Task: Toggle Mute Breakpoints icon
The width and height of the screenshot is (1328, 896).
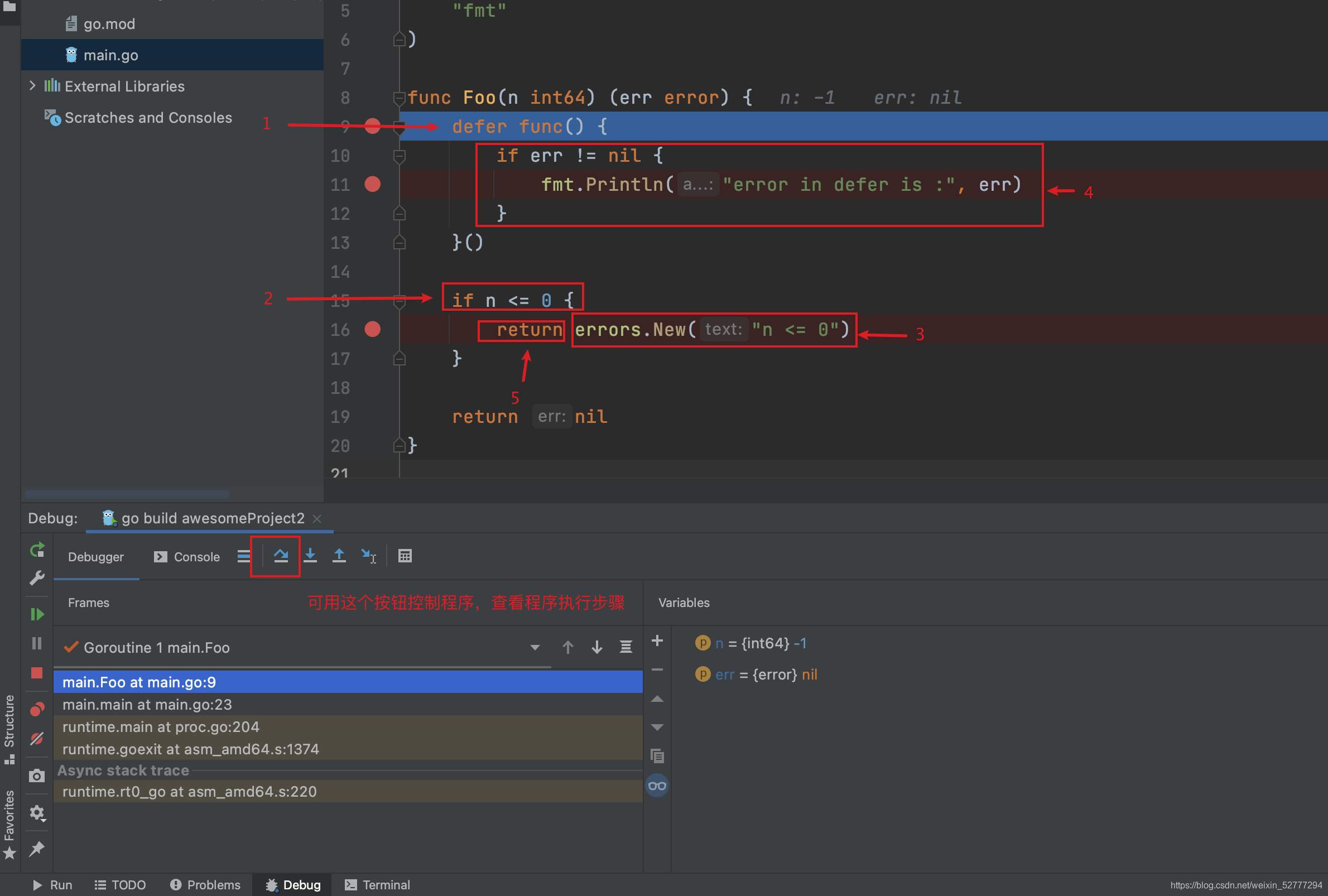Action: pyautogui.click(x=37, y=739)
